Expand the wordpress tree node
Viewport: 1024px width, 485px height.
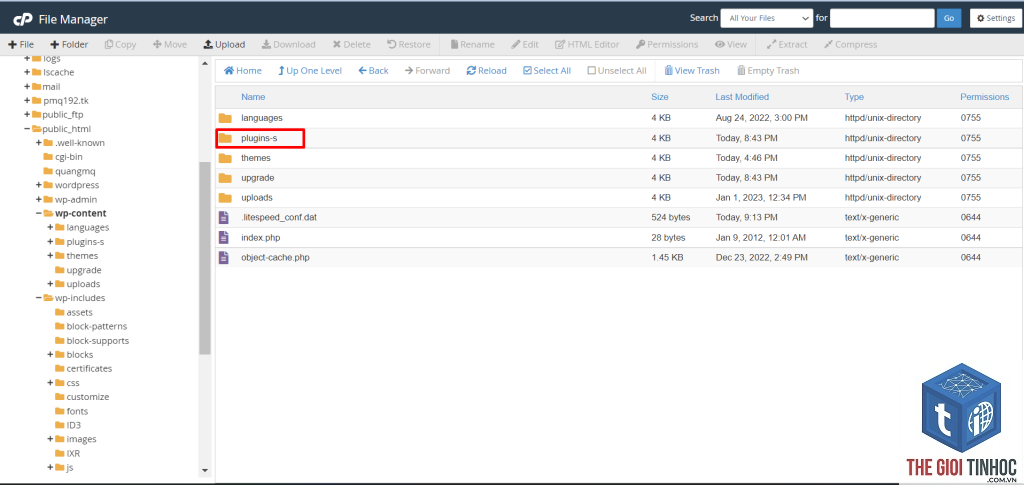pyautogui.click(x=39, y=185)
